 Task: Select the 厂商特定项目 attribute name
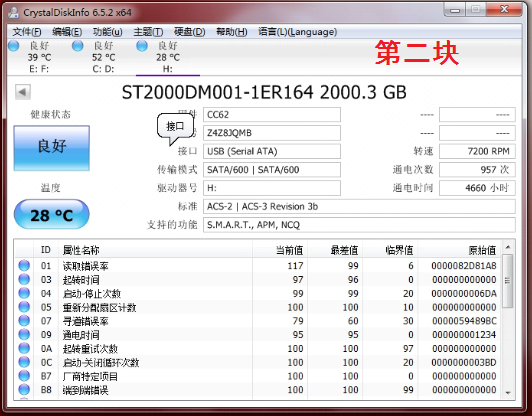(x=90, y=376)
